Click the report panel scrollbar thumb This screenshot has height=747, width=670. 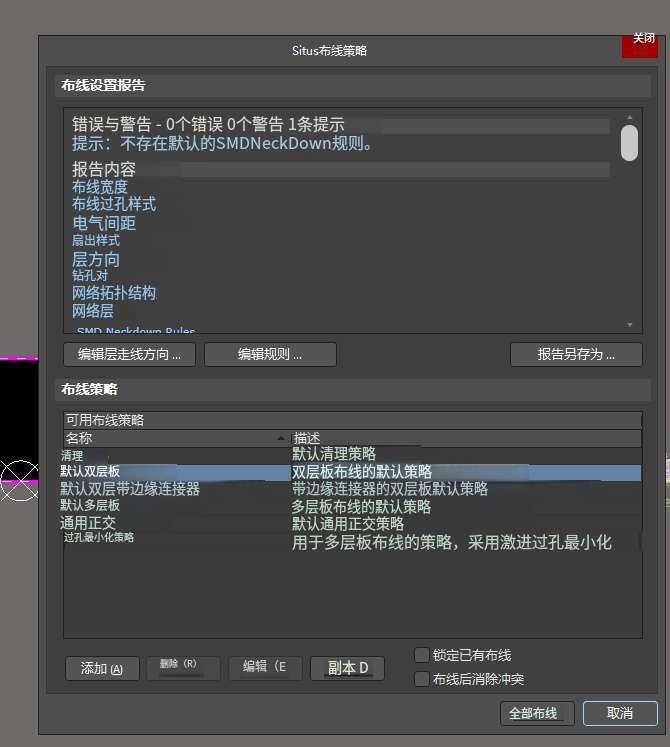point(629,143)
